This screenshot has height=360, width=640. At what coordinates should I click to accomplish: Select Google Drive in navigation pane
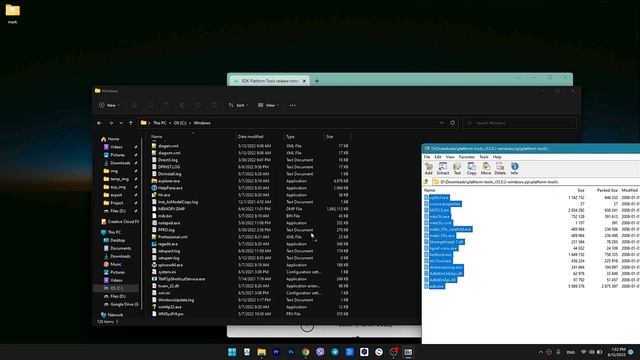pyautogui.click(x=121, y=304)
